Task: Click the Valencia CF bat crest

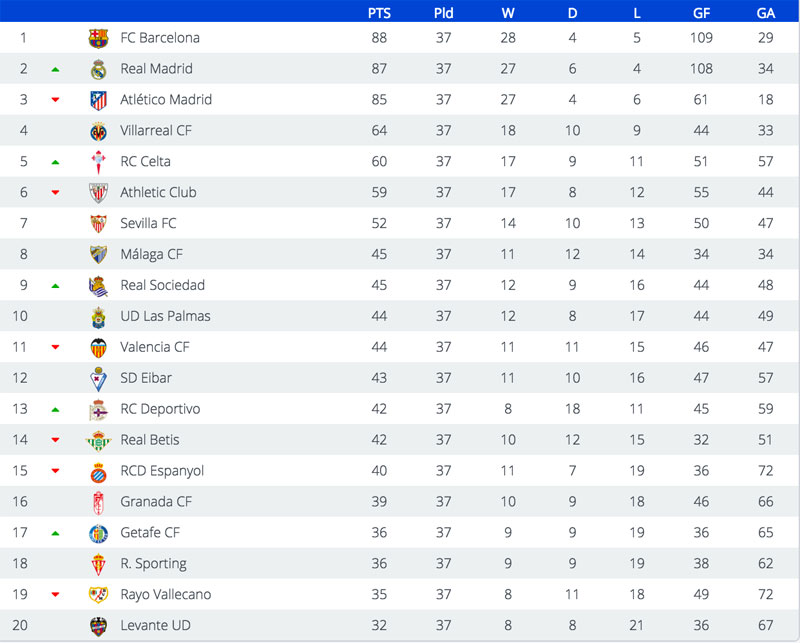Action: pos(98,348)
